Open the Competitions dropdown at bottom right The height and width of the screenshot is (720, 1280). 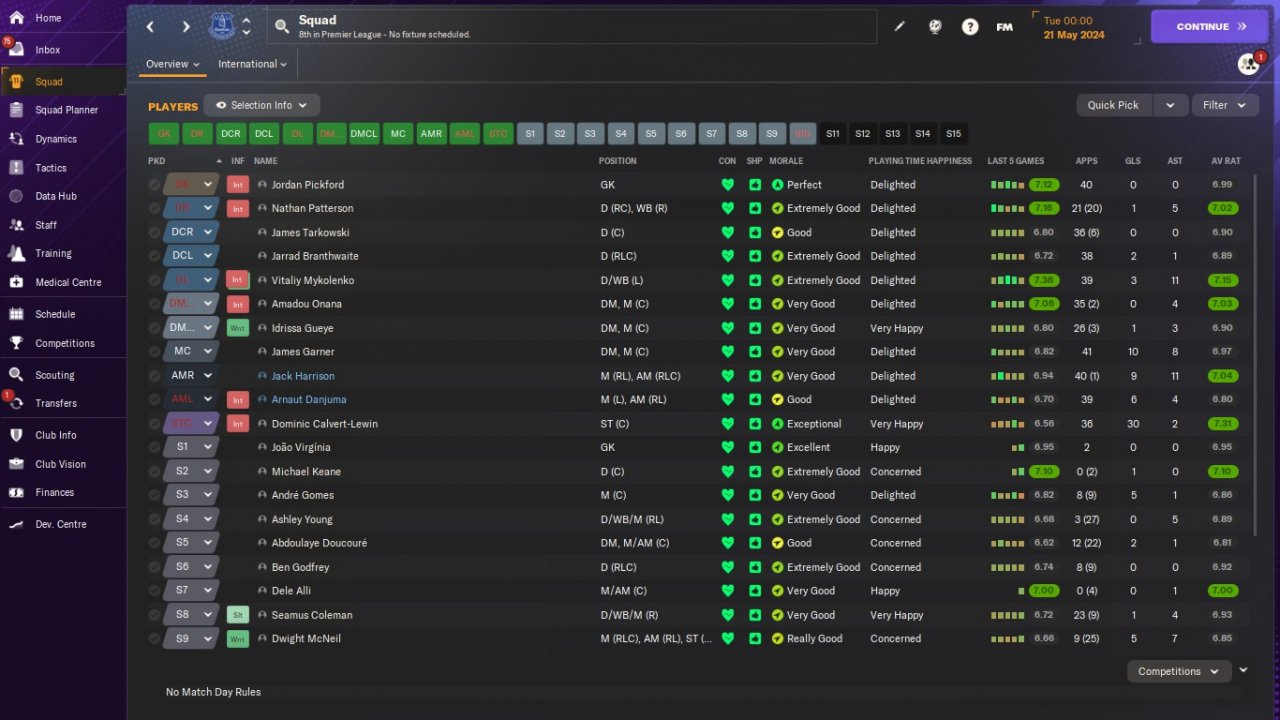pos(1179,672)
